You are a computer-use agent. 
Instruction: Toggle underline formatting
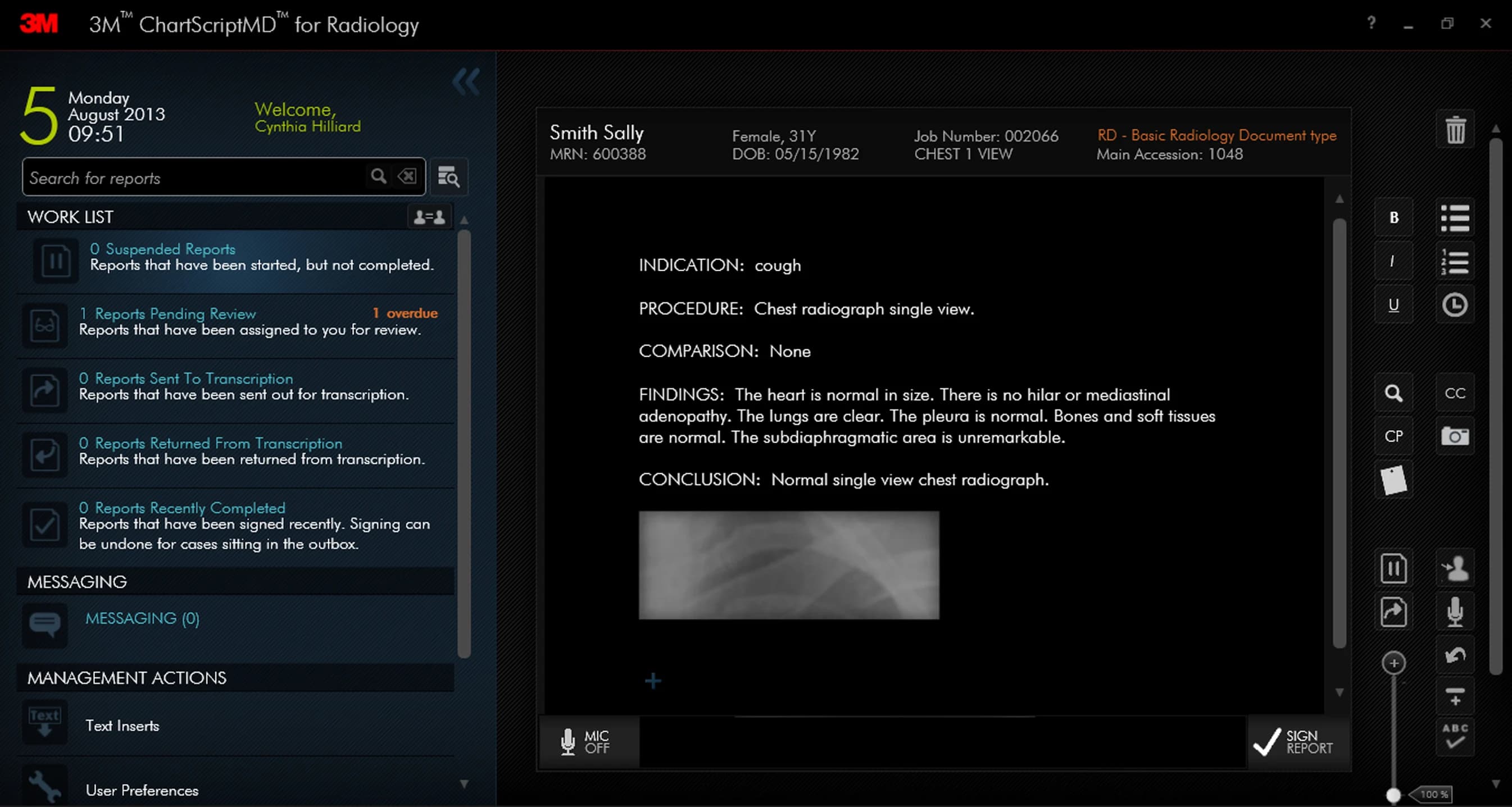(1393, 305)
